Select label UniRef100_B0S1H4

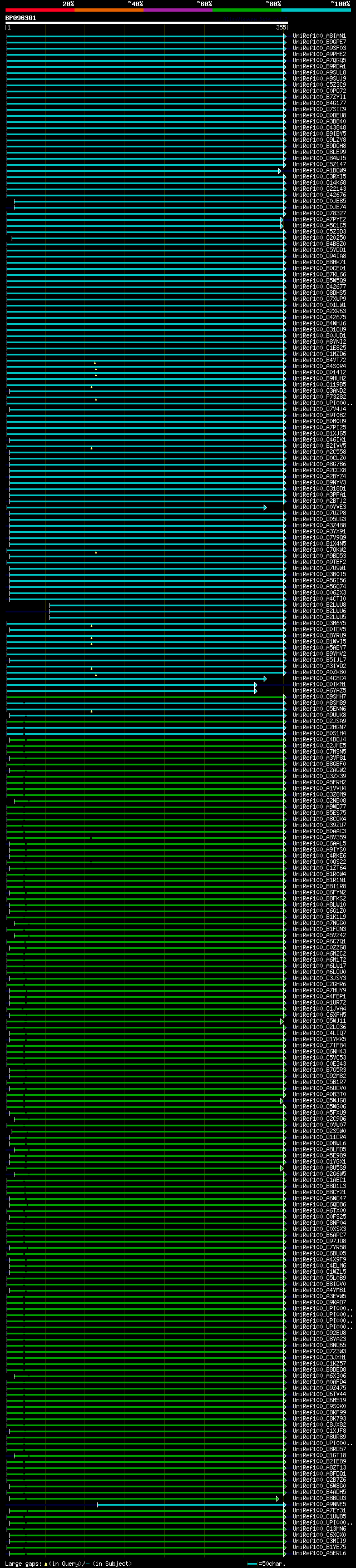(319, 733)
